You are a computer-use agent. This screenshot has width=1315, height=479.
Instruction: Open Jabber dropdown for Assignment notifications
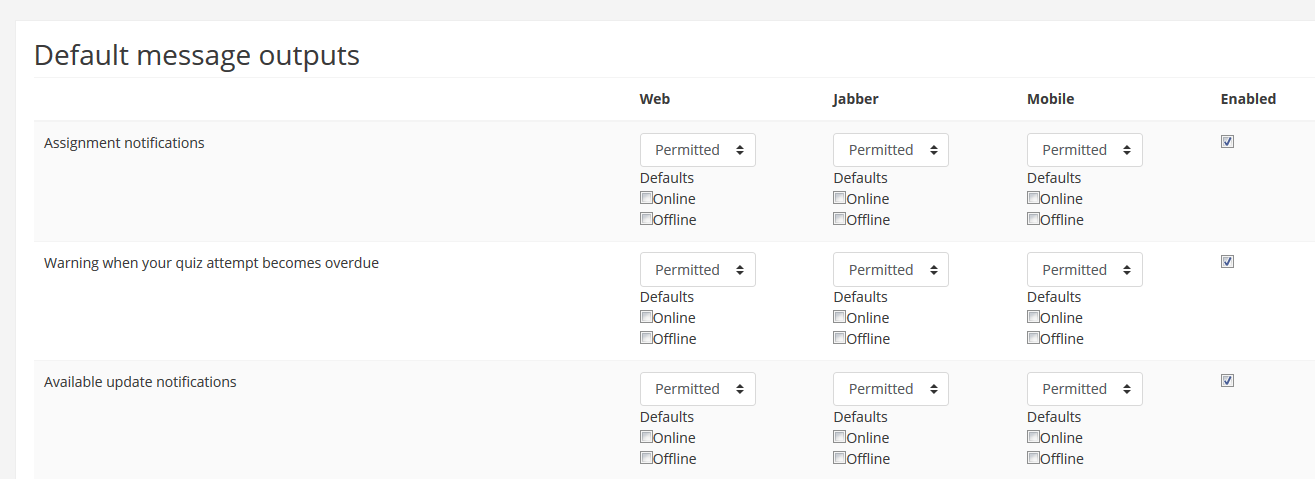pyautogui.click(x=890, y=150)
